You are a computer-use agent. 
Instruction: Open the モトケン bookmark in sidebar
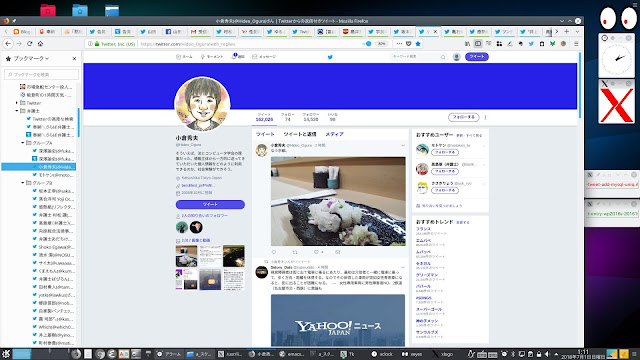click(x=53, y=175)
